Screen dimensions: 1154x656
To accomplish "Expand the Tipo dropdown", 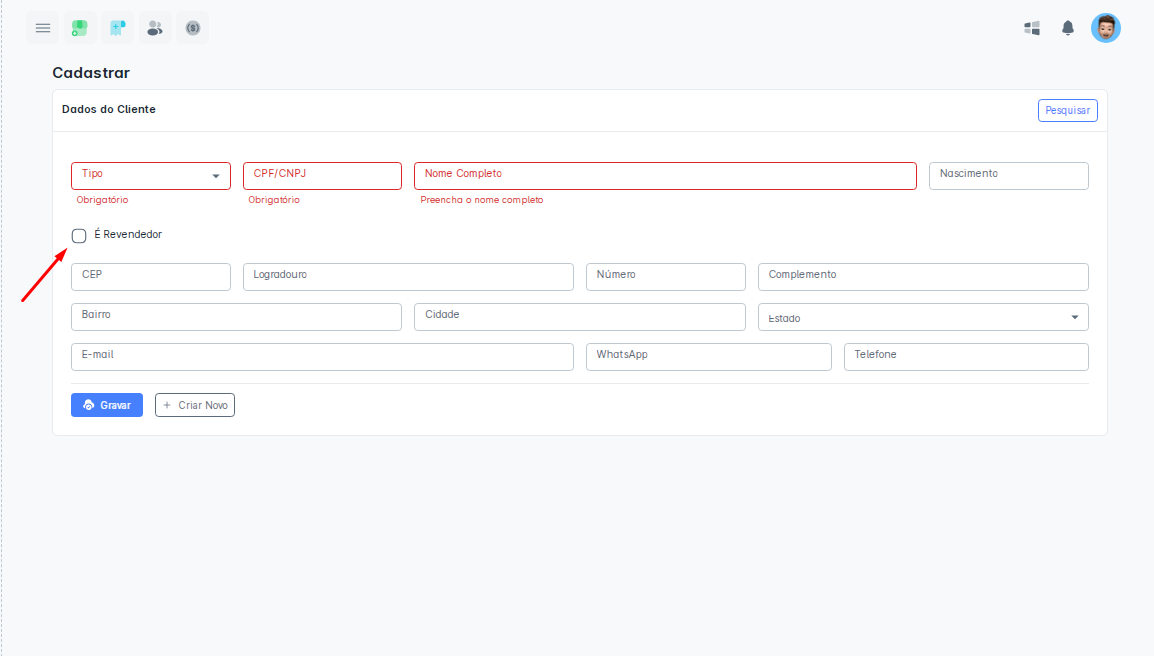I will point(151,176).
